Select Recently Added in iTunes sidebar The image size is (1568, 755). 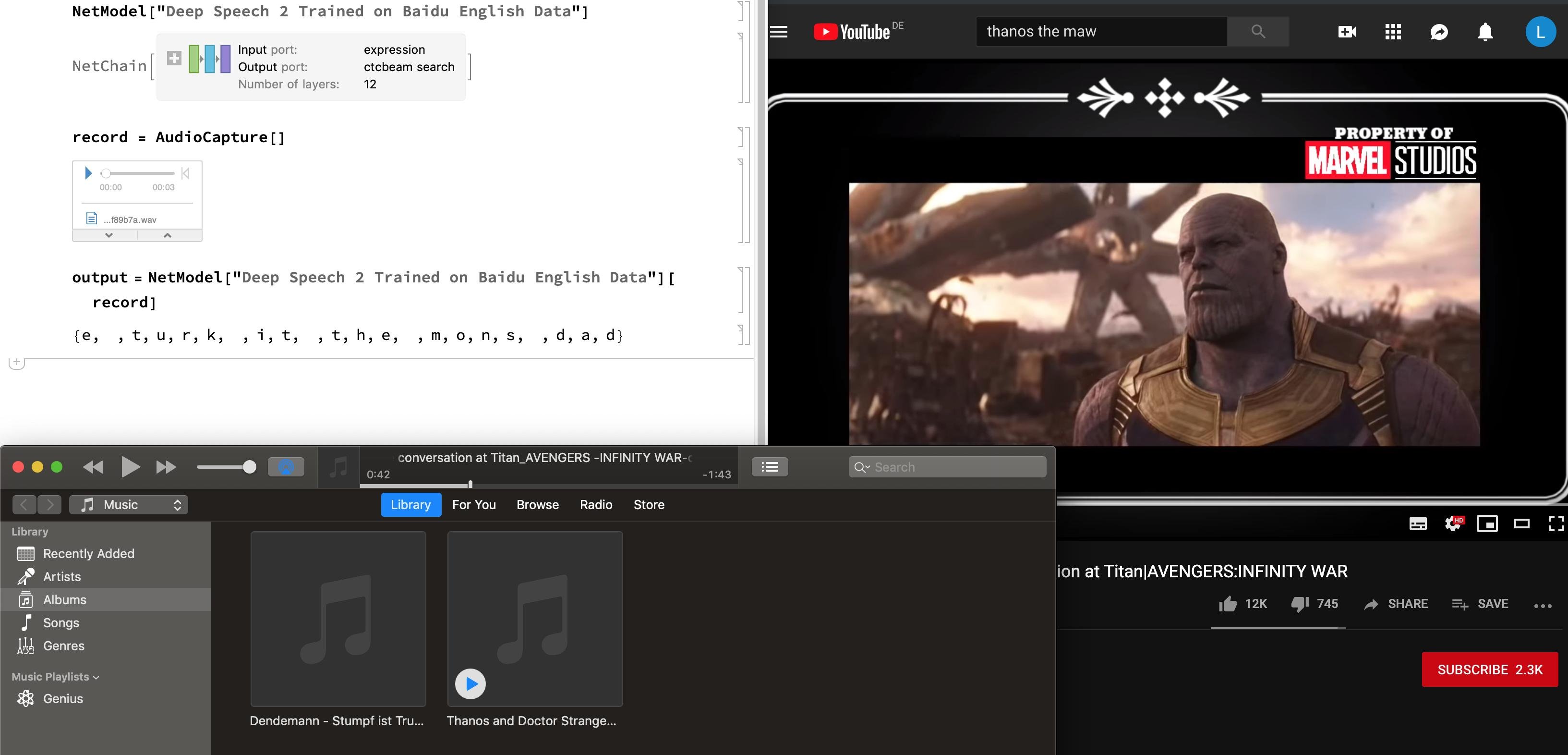[x=106, y=553]
